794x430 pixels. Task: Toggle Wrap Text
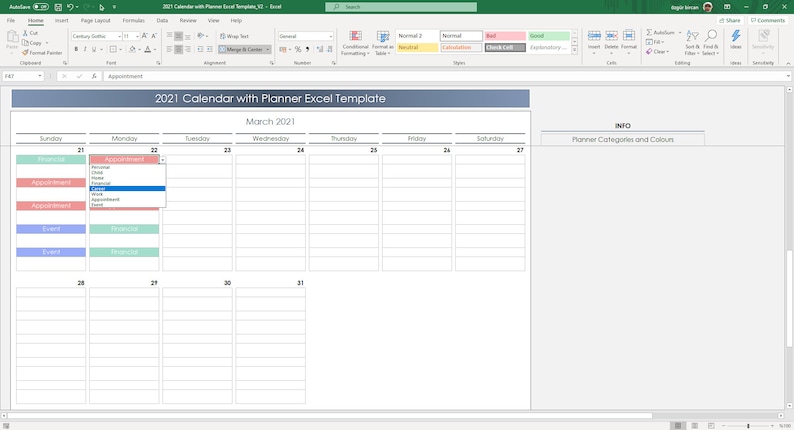(x=234, y=36)
